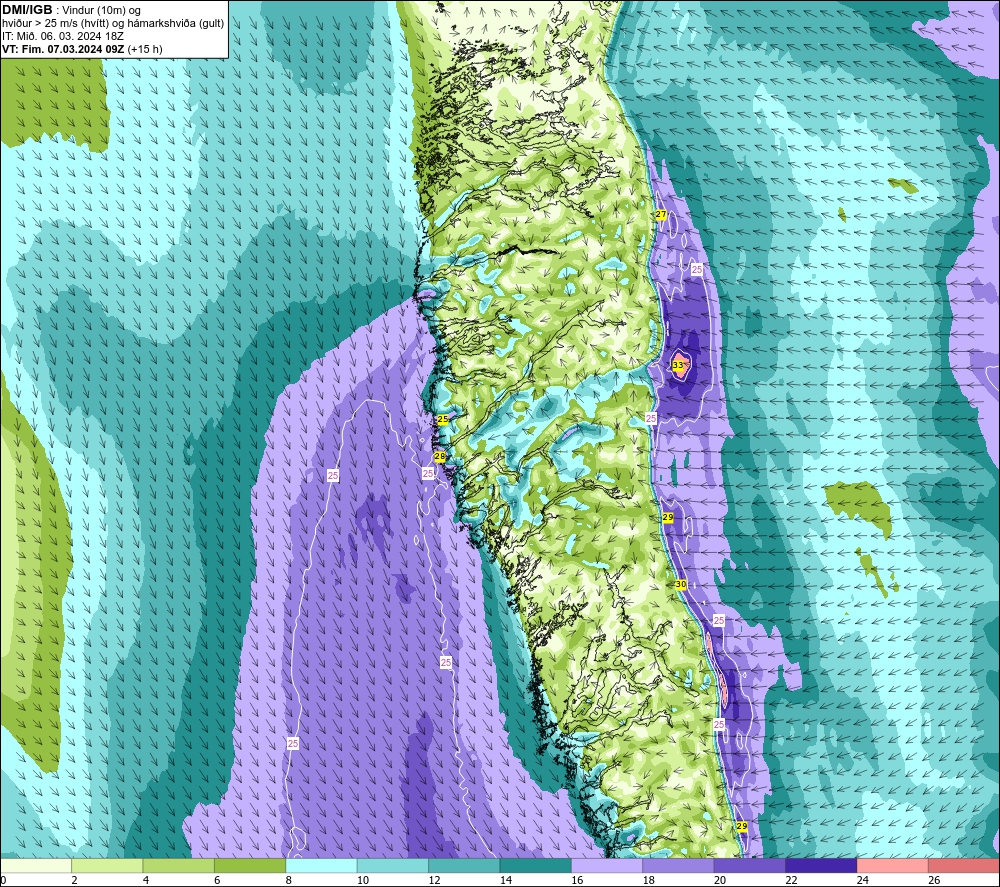Pick the green 4–6 m/s legend swatch
Screen dimensions: 1000x887
(x=179, y=866)
